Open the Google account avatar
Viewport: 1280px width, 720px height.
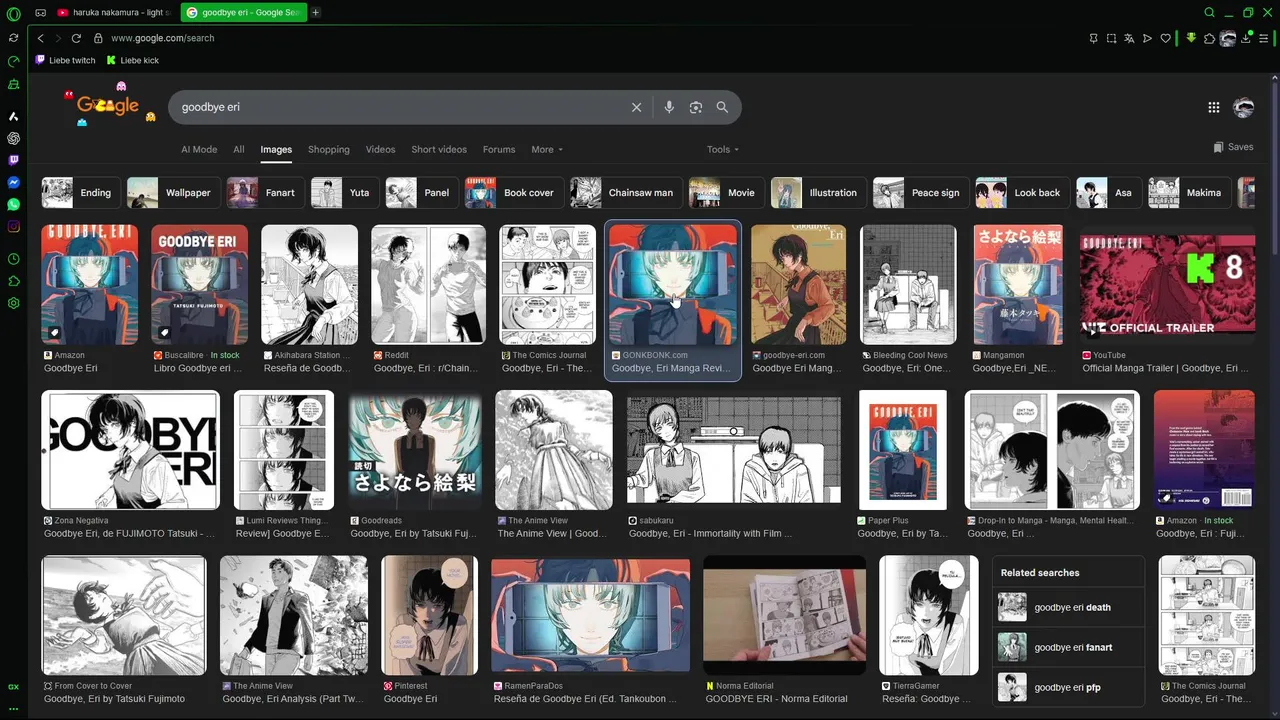1244,107
